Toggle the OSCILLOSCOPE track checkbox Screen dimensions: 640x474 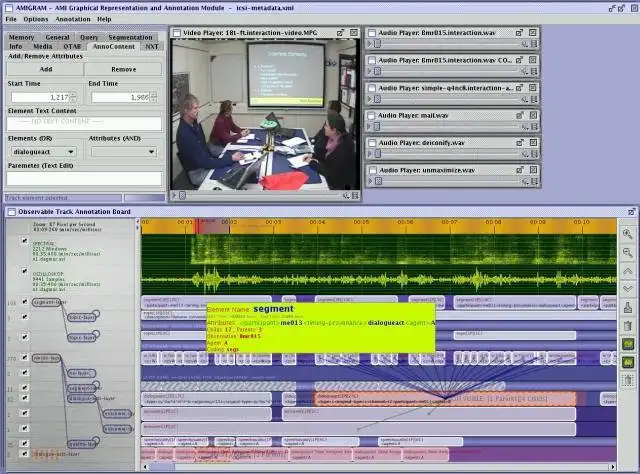click(24, 271)
